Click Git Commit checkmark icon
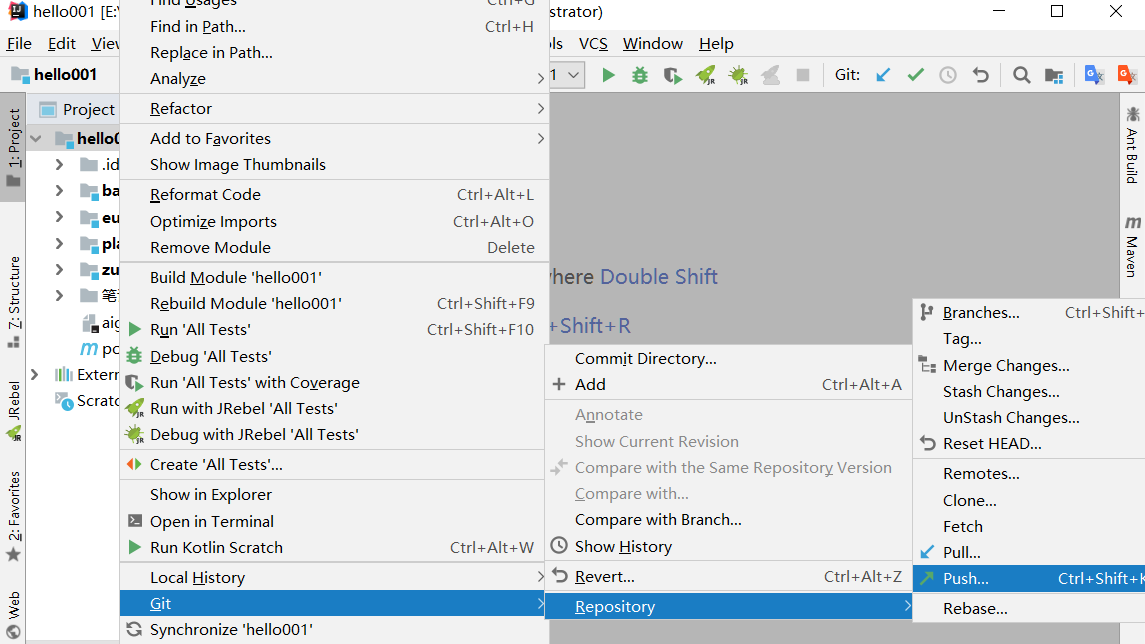 click(x=916, y=75)
